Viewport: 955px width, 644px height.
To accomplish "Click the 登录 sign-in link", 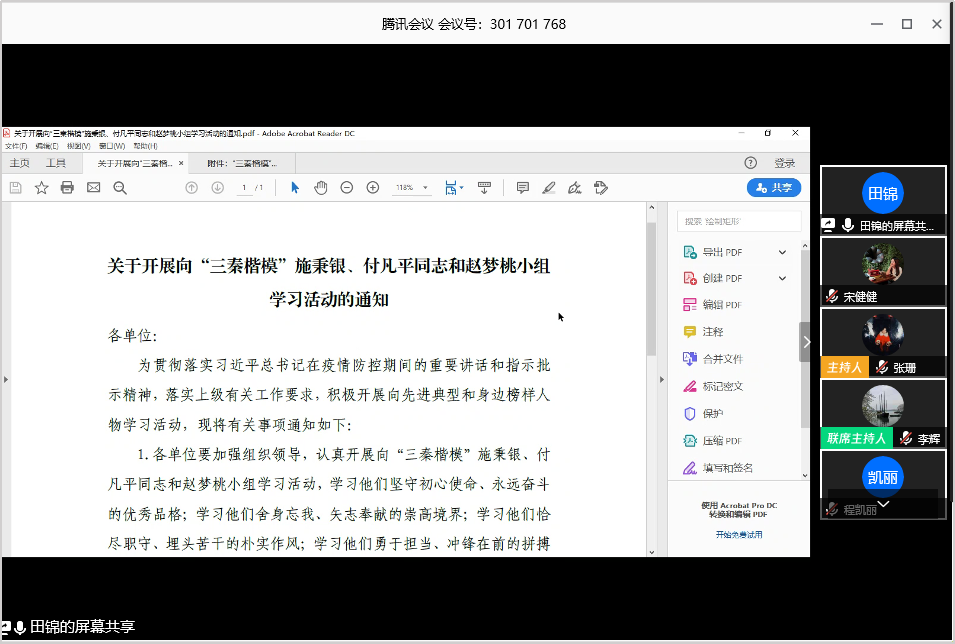I will [784, 163].
